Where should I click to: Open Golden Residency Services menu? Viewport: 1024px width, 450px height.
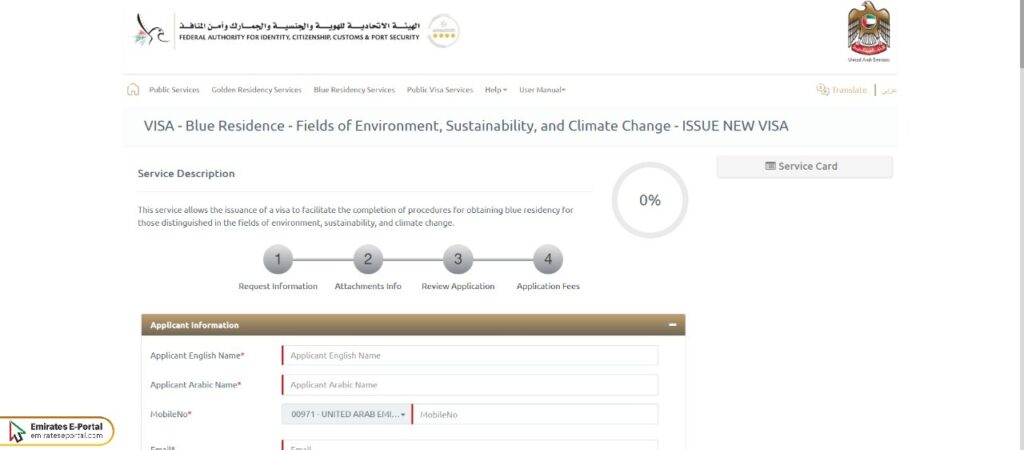tap(257, 89)
